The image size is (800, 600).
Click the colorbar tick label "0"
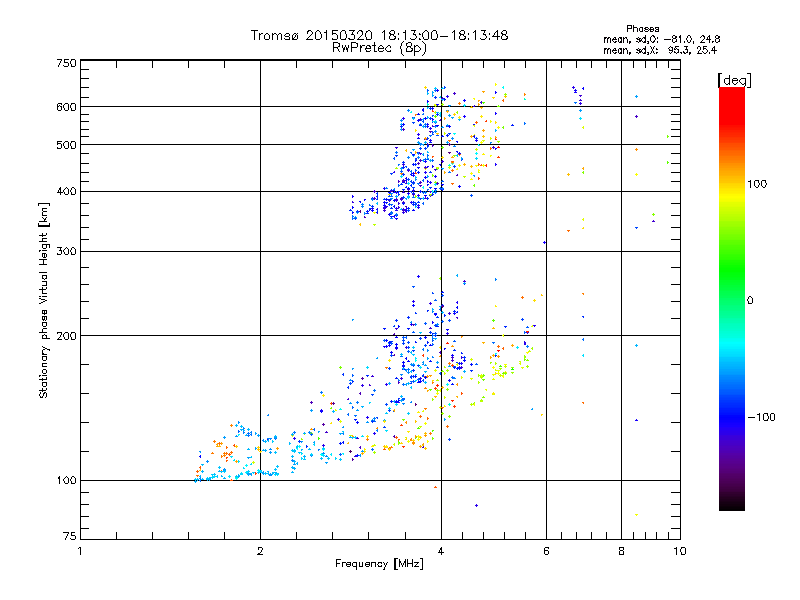click(x=750, y=300)
